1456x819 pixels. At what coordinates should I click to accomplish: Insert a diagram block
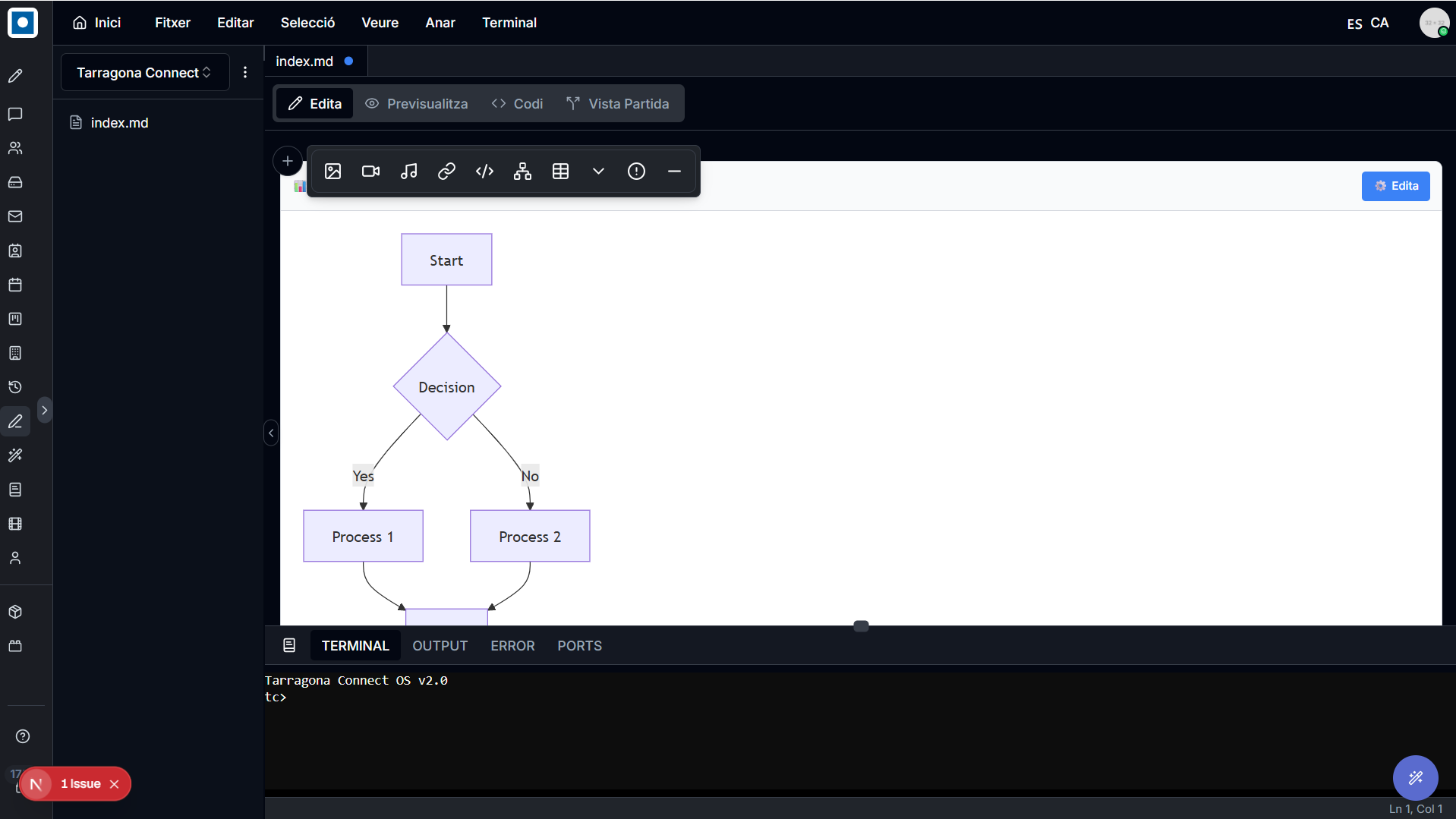522,172
